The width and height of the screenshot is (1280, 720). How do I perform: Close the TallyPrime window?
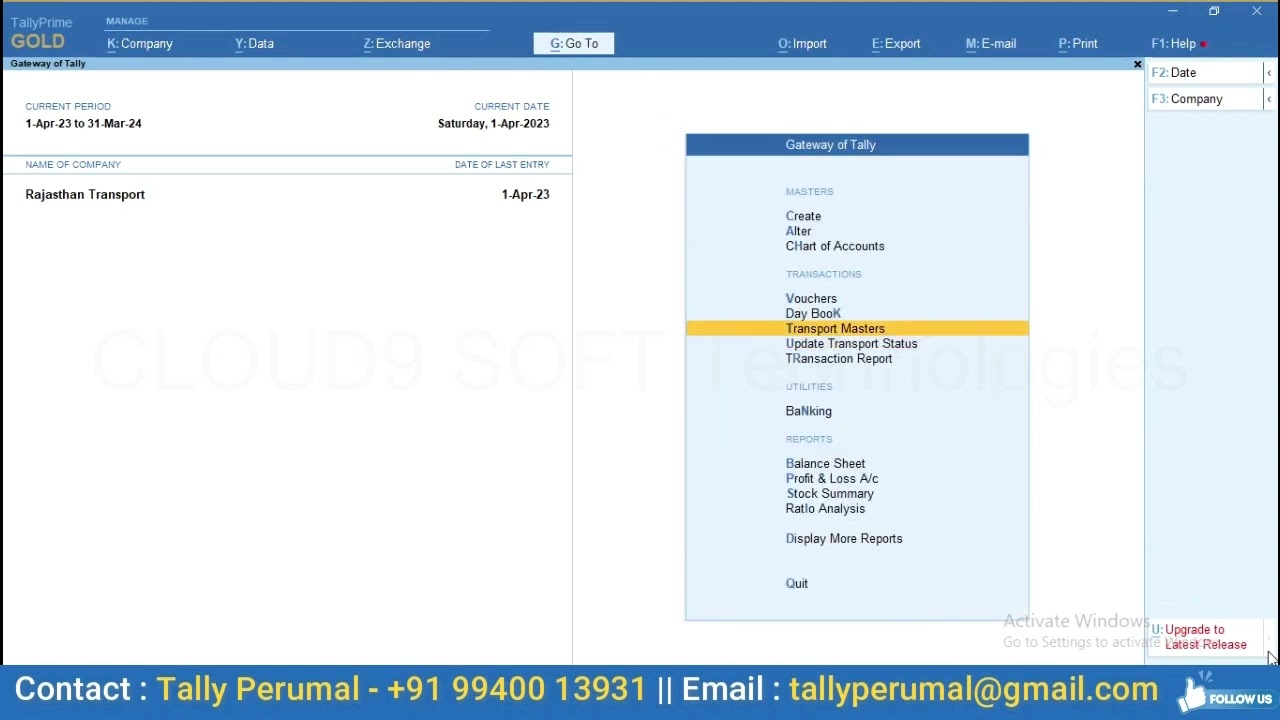pyautogui.click(x=1256, y=11)
